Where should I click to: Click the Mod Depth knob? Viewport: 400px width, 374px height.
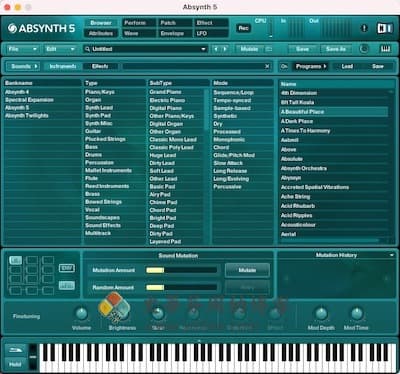point(321,313)
